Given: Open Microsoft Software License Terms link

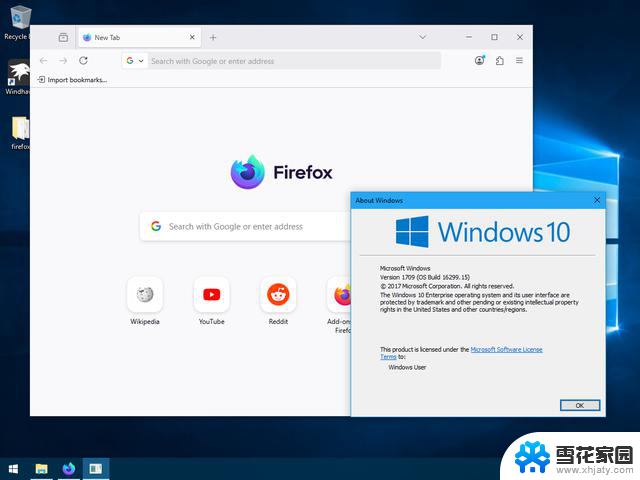Looking at the screenshot, I should 506,349.
